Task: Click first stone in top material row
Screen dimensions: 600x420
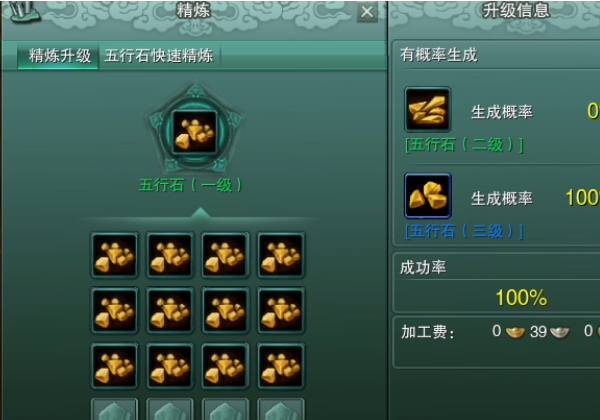Action: pyautogui.click(x=114, y=255)
